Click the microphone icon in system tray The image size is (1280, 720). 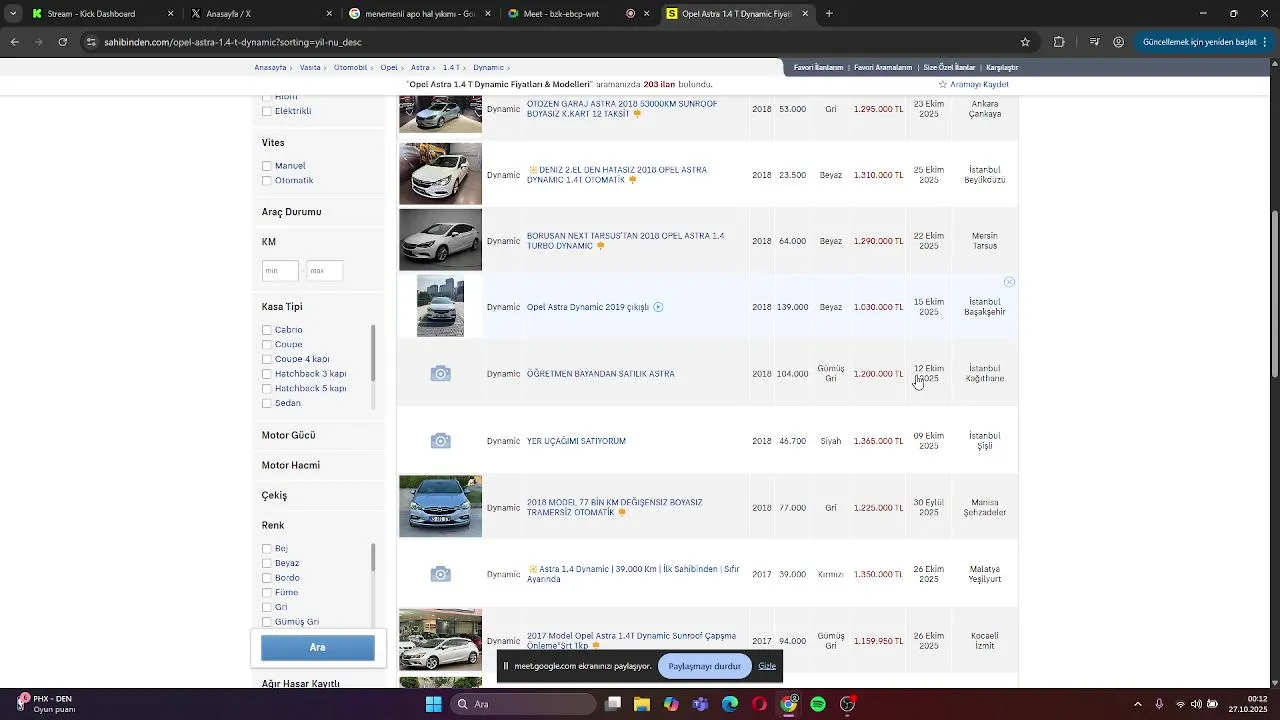point(1159,704)
